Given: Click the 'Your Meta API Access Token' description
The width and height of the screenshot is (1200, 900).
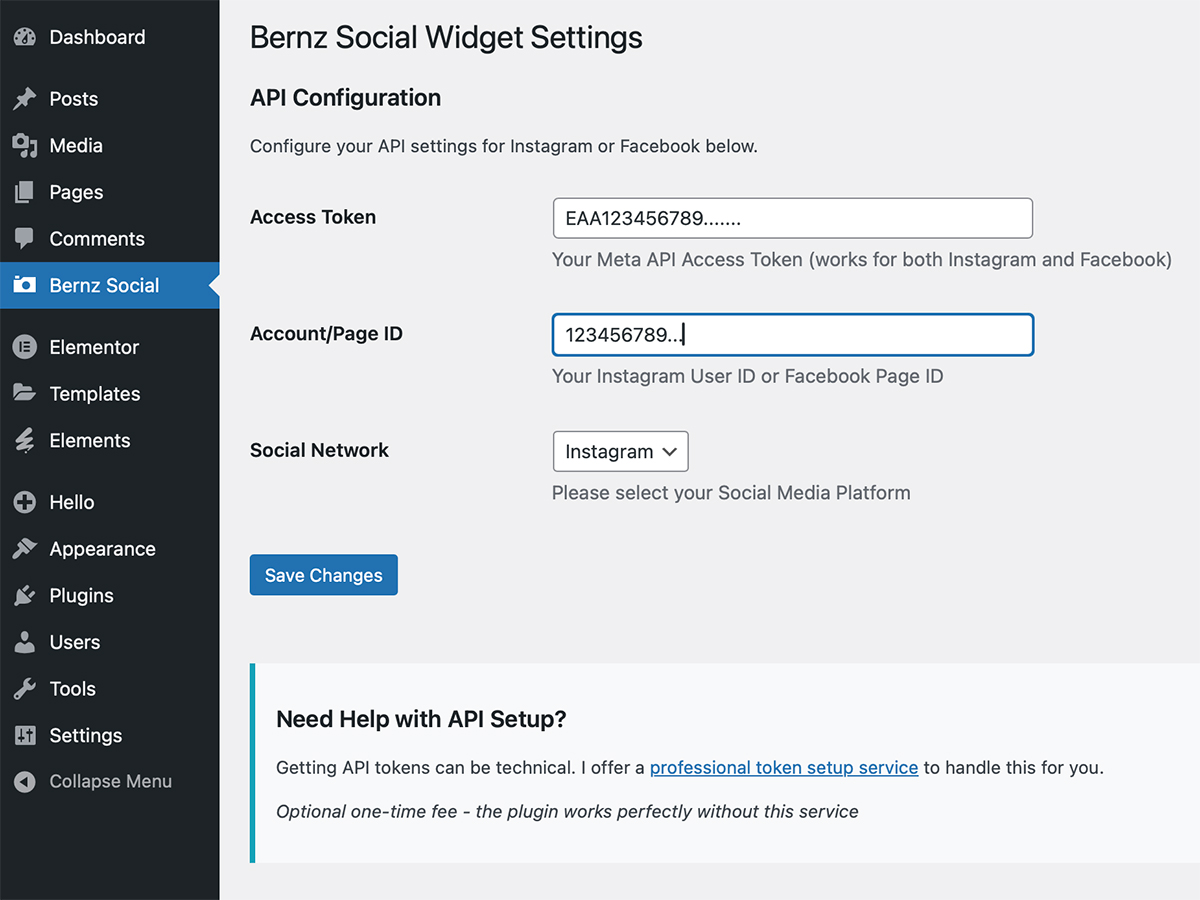Looking at the screenshot, I should pyautogui.click(x=861, y=260).
